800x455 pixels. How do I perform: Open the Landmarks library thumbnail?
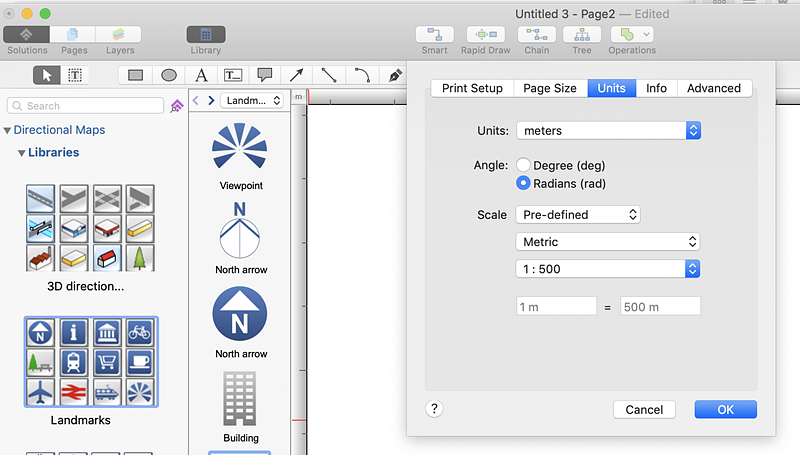(91, 362)
